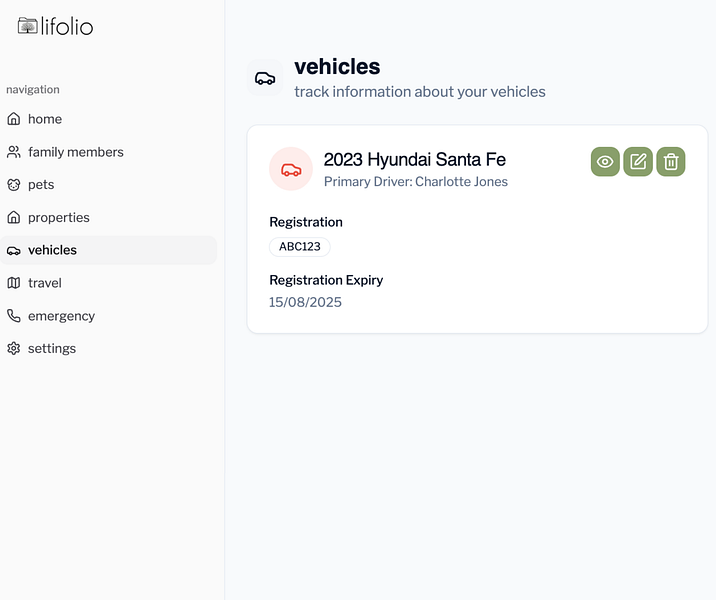Click the lifolio logo icon
716x600 pixels.
(x=28, y=26)
